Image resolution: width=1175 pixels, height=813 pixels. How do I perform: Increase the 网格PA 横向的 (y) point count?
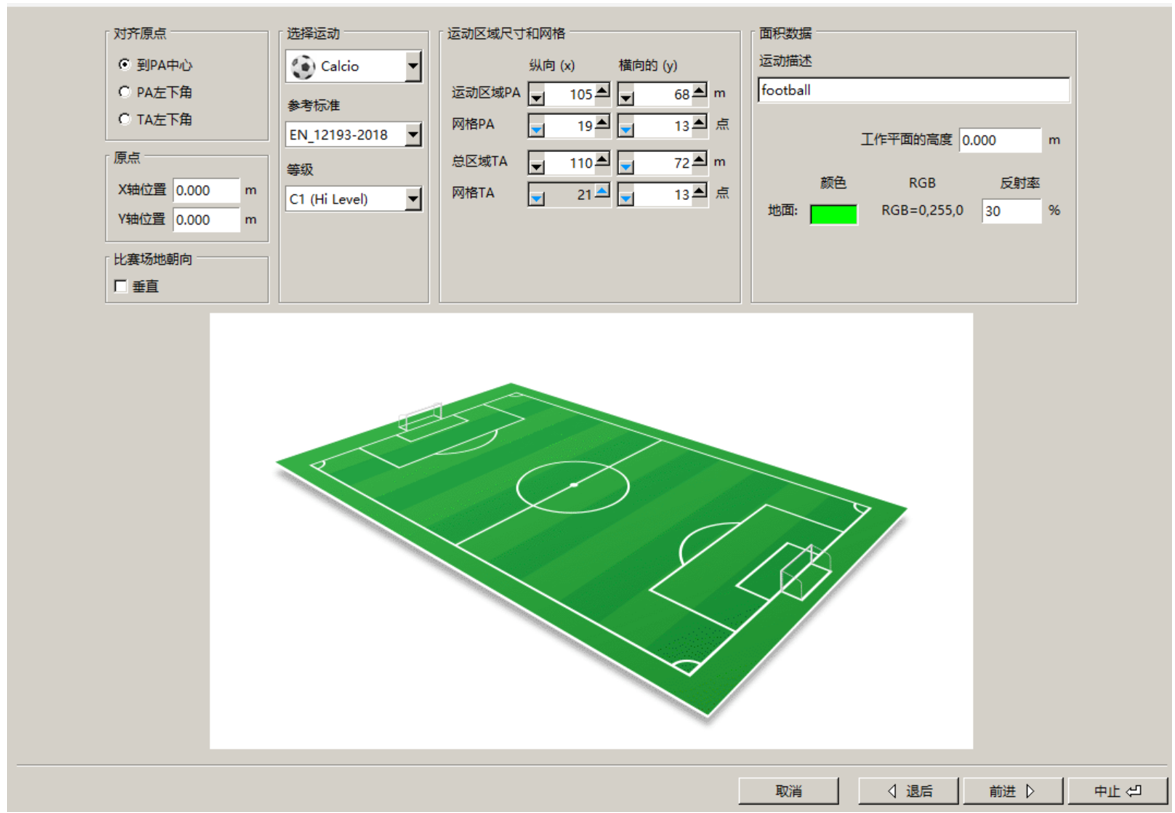point(699,123)
